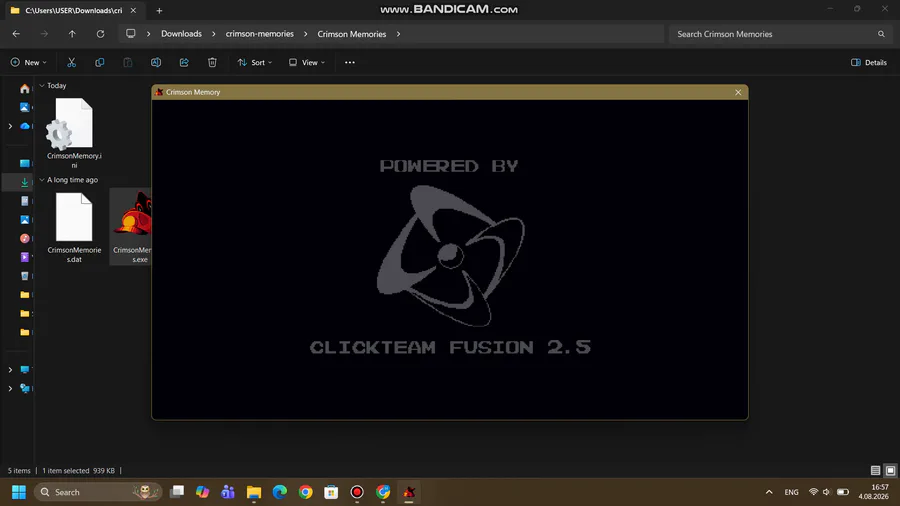Click the Cut scissors icon in toolbar
Image resolution: width=900 pixels, height=506 pixels.
(71, 63)
